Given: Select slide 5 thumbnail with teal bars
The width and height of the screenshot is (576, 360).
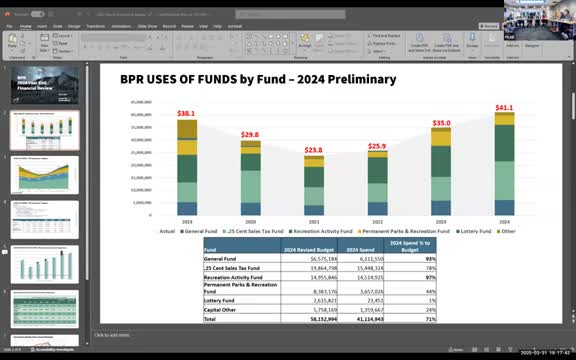Looking at the screenshot, I should point(45,264).
